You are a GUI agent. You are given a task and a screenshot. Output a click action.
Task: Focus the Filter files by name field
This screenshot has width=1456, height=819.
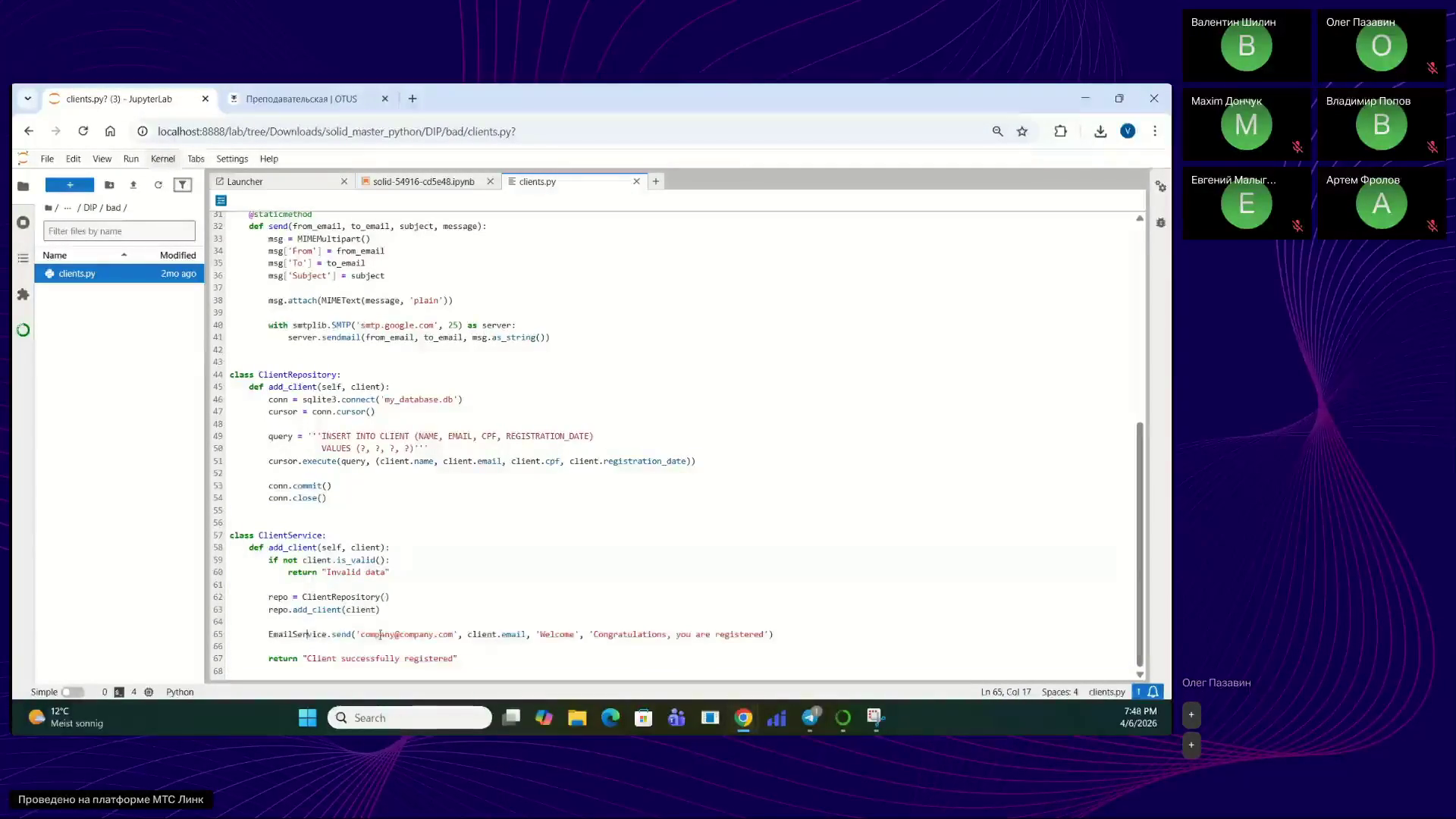pos(119,231)
